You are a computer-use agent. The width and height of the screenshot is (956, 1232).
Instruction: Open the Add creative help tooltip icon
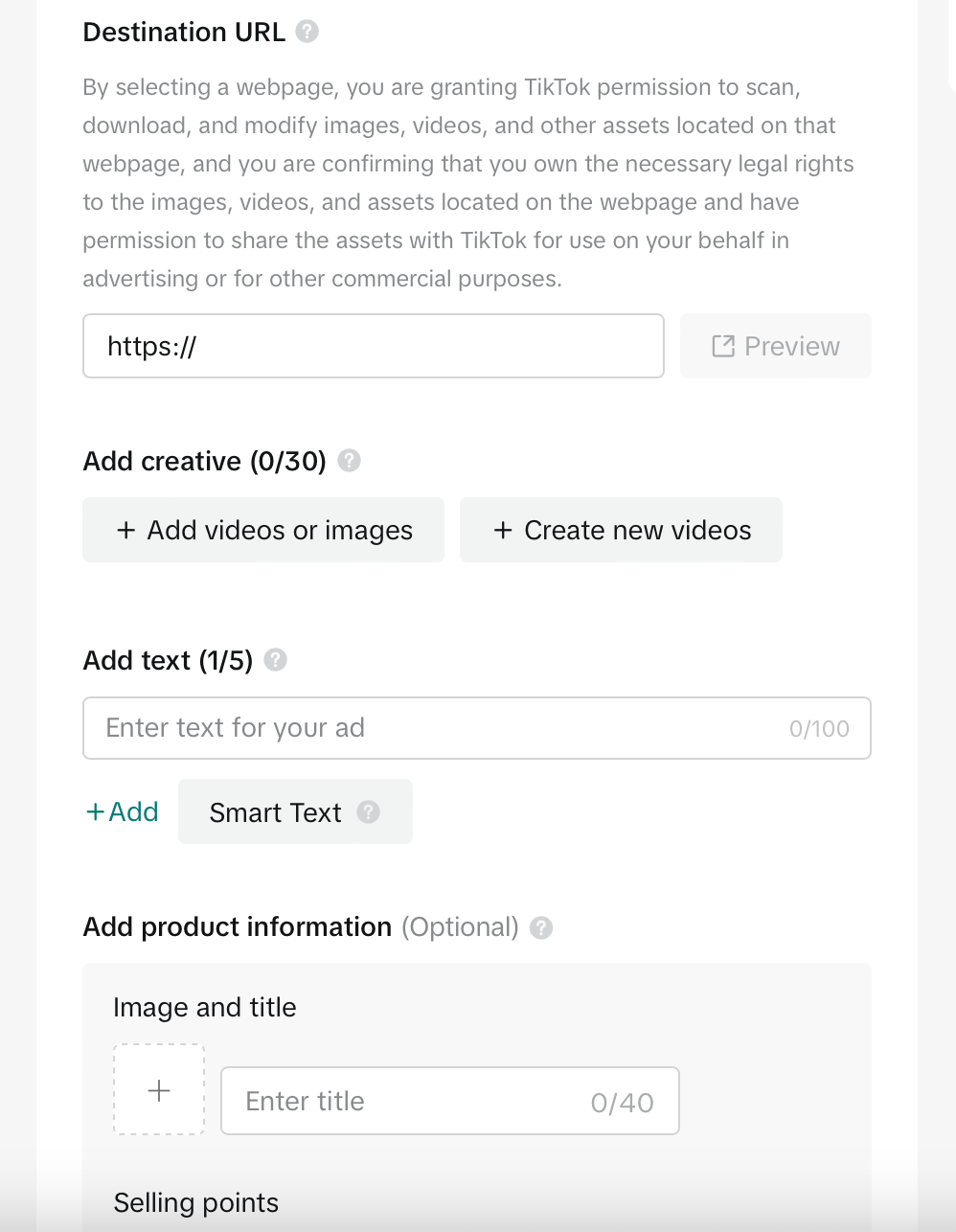[x=350, y=461]
